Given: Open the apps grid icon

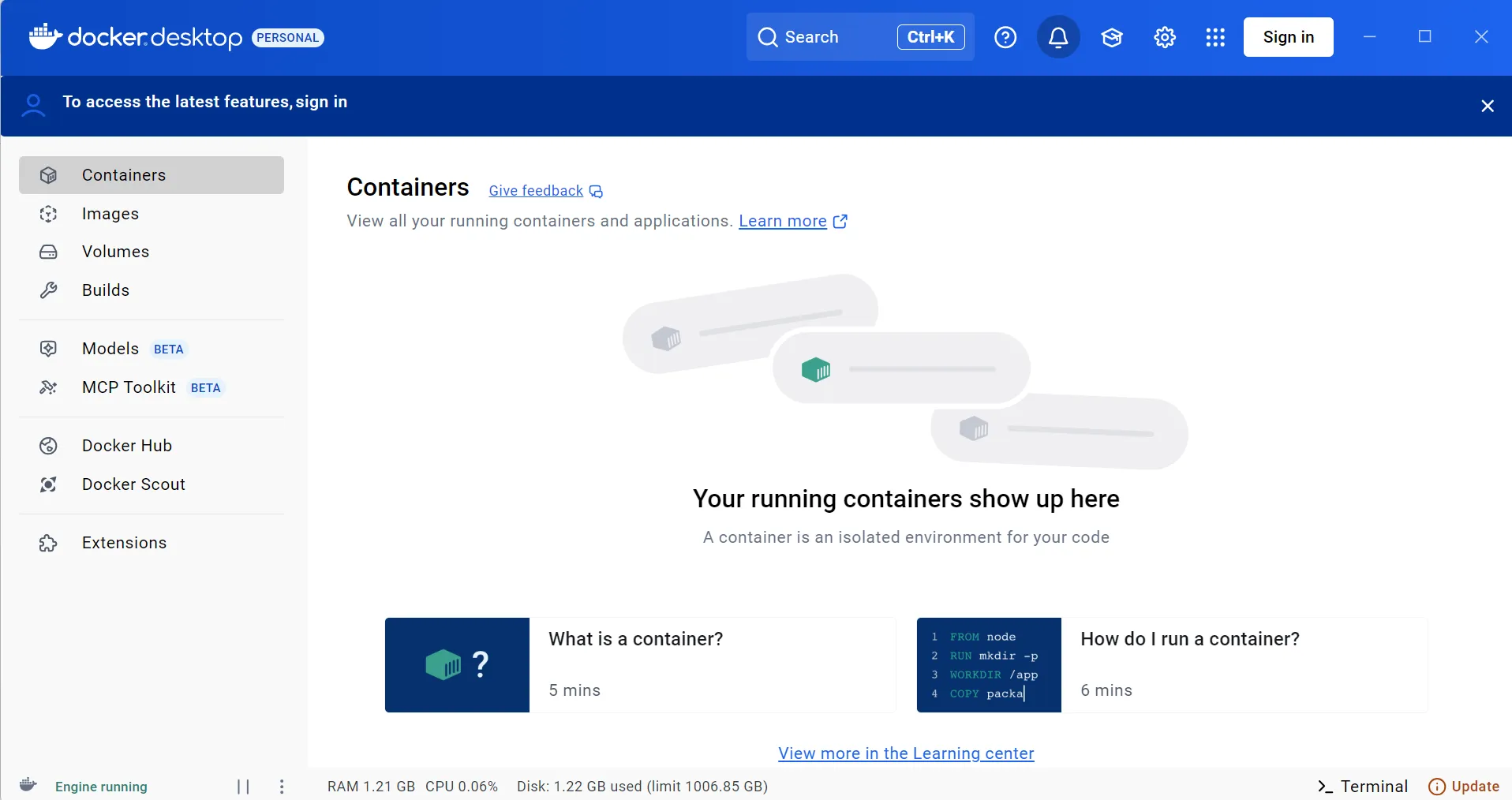Looking at the screenshot, I should click(1215, 37).
